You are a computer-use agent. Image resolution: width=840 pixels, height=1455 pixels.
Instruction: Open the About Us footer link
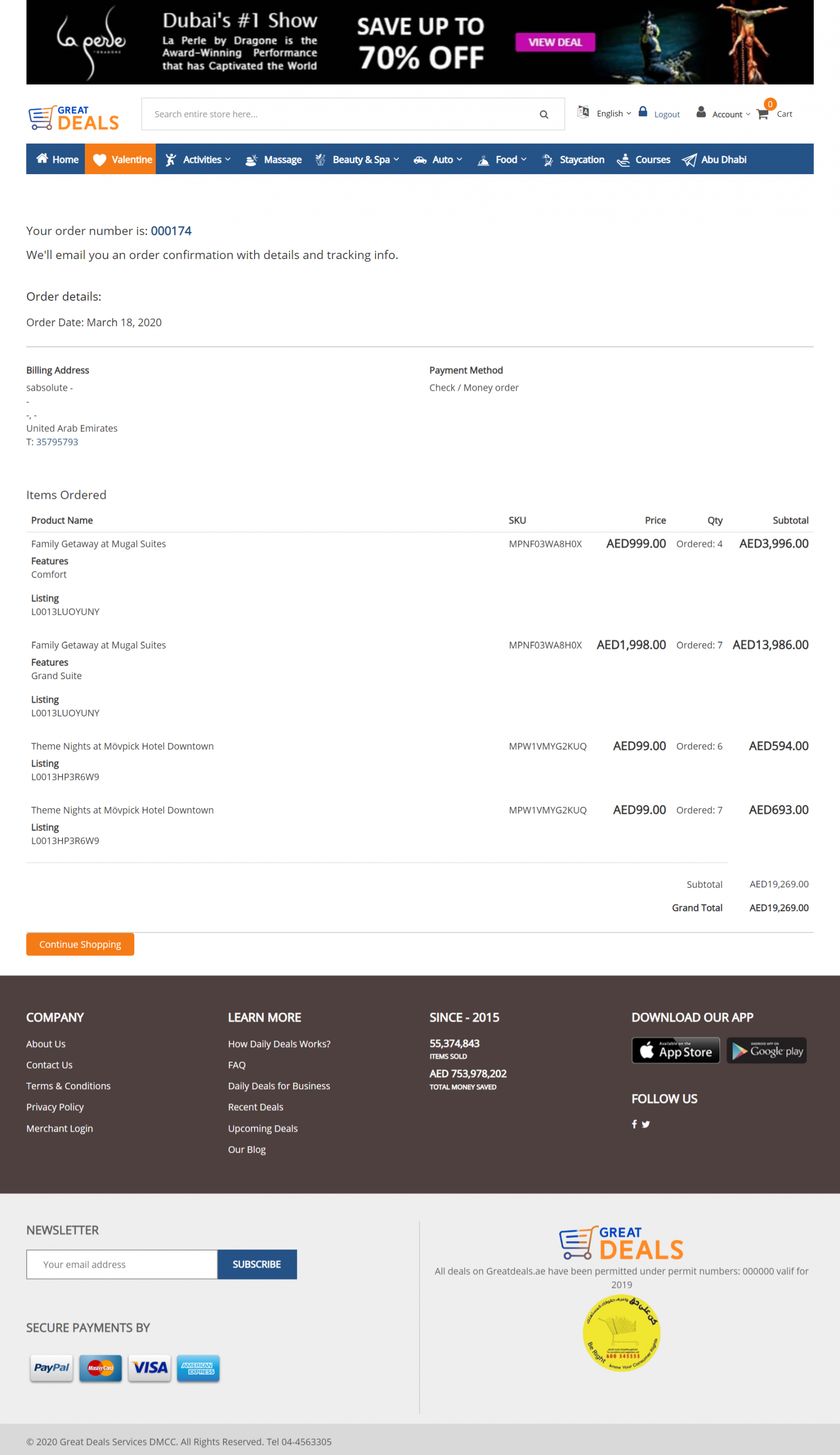[x=46, y=1044]
